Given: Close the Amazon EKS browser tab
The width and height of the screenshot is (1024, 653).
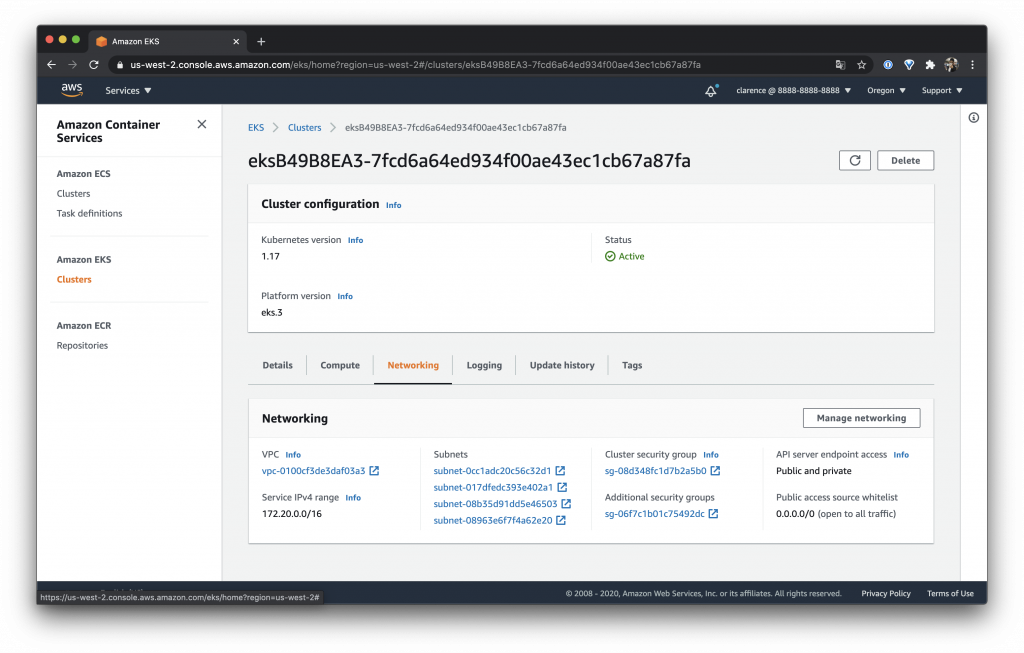Looking at the screenshot, I should (236, 41).
